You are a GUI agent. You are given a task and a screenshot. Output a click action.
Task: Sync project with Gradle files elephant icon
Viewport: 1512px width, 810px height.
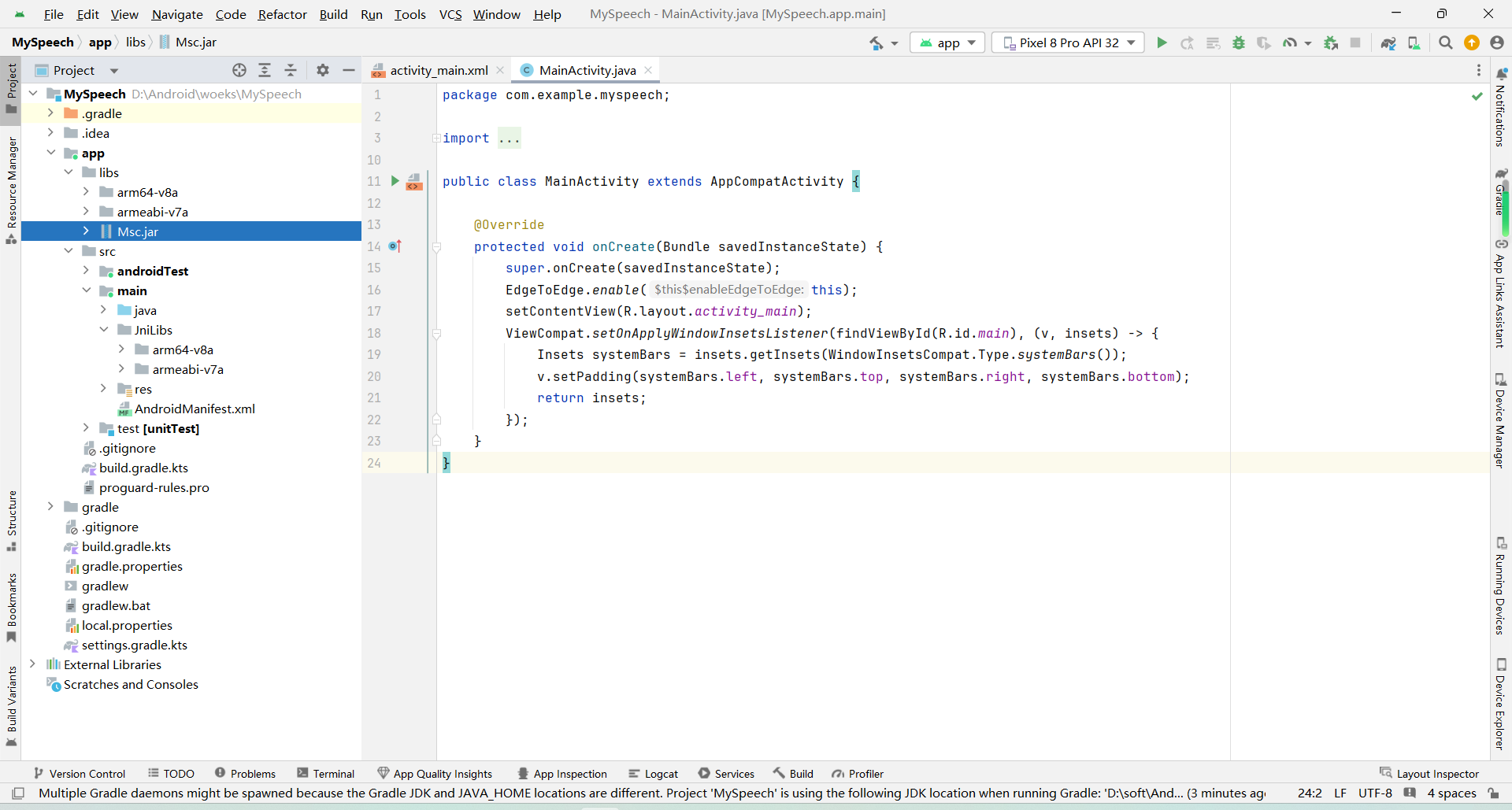click(1388, 43)
